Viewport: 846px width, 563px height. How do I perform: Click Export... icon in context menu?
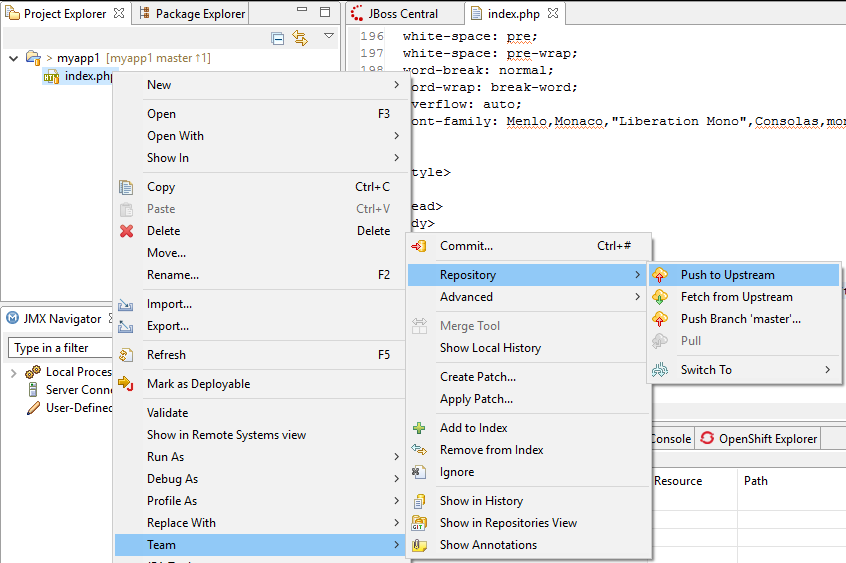(x=126, y=326)
